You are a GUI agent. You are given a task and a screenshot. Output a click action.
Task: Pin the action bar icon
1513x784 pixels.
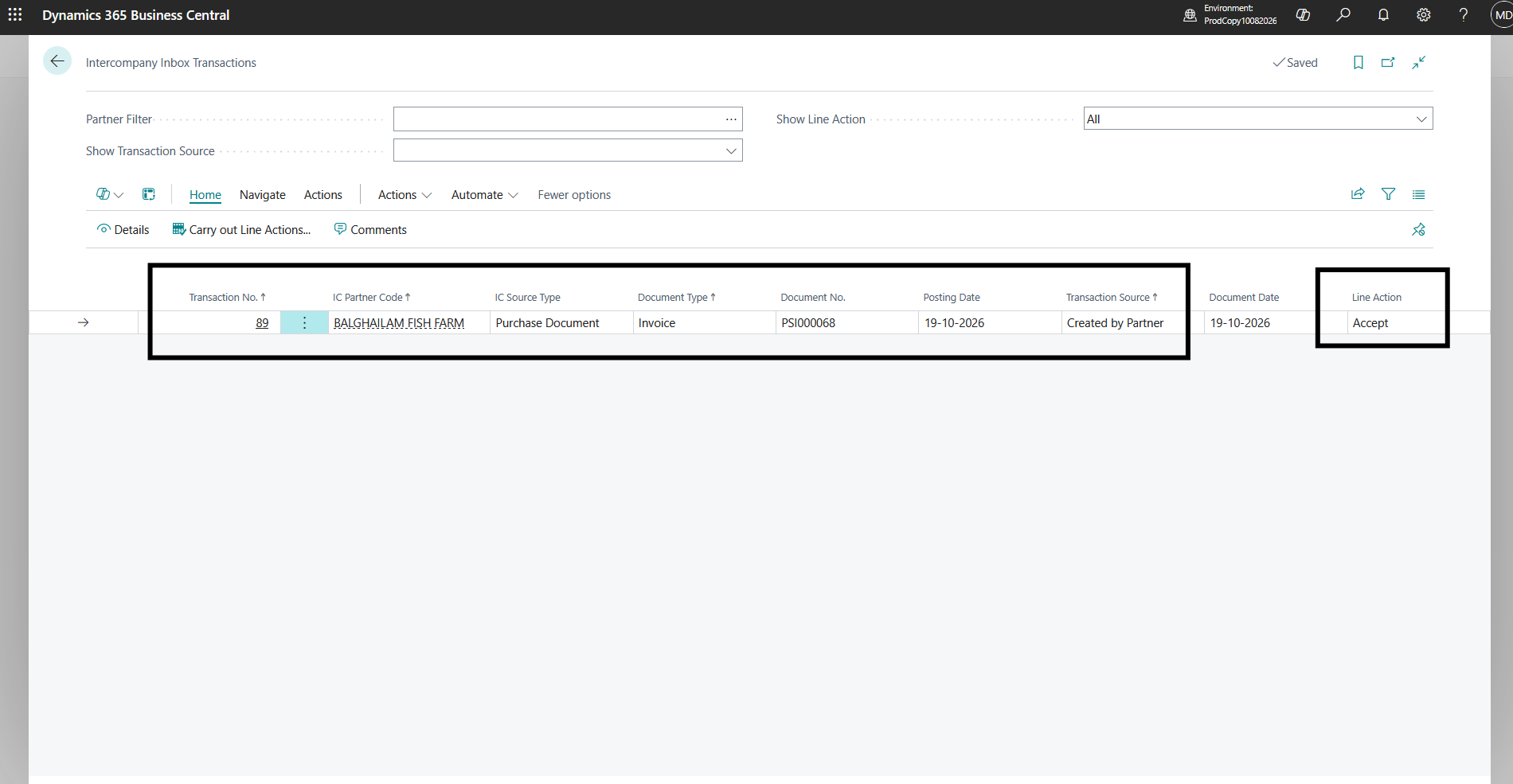[1419, 229]
